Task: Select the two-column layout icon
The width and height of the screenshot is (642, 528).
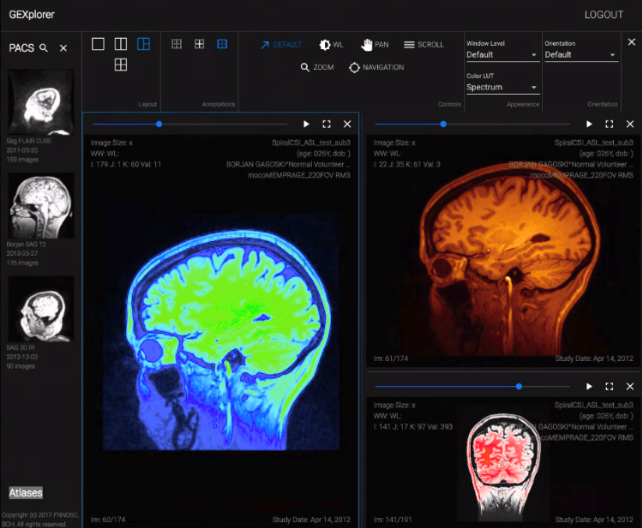Action: pos(120,44)
